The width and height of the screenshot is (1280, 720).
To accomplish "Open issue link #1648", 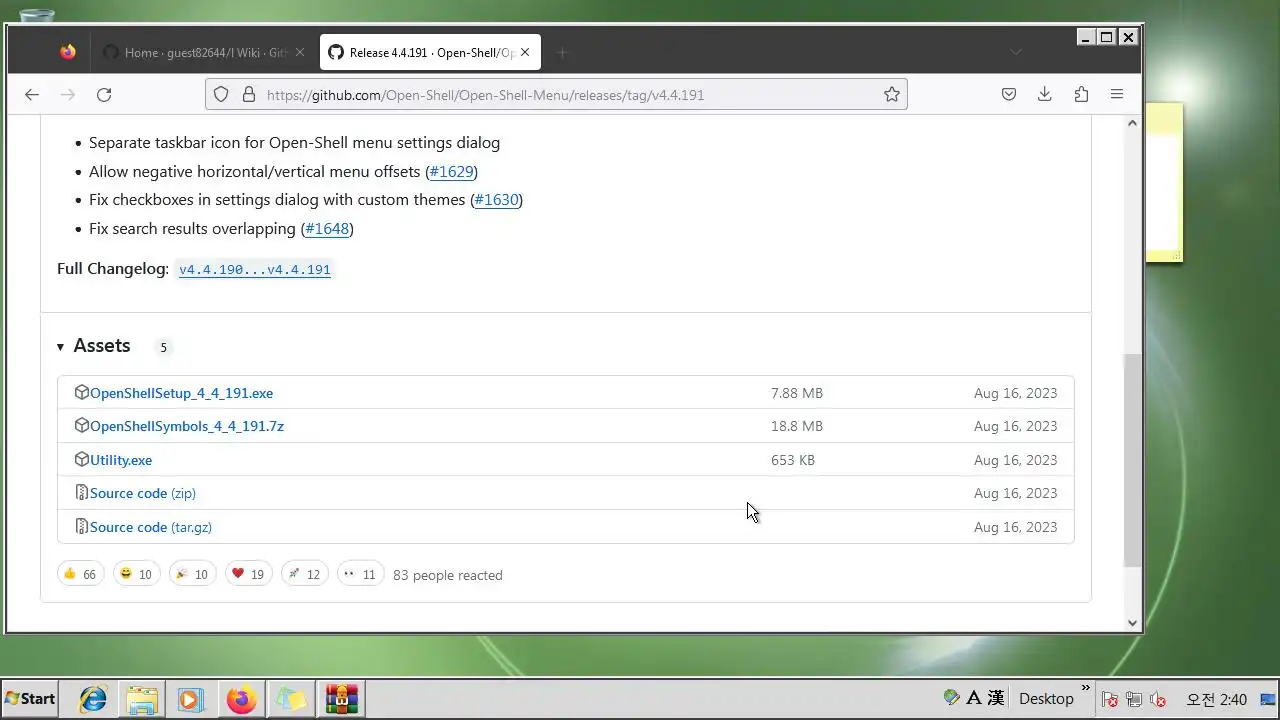I will (327, 229).
